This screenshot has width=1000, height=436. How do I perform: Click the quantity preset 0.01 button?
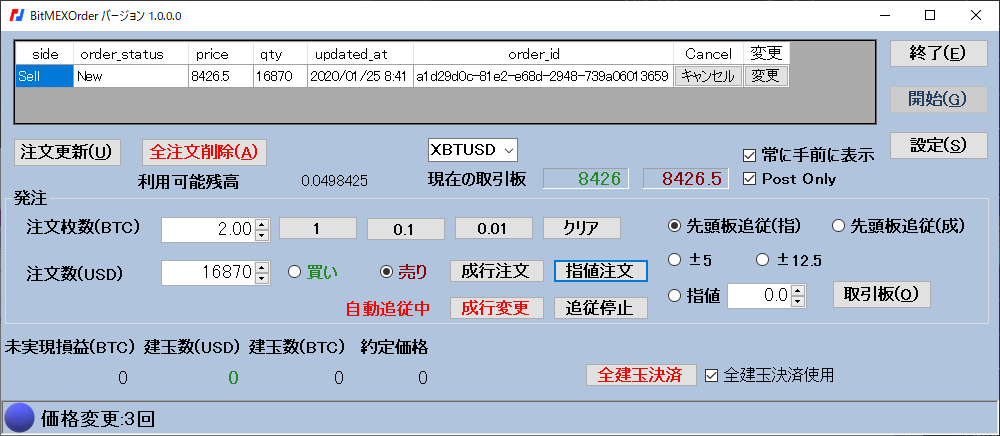(x=494, y=228)
